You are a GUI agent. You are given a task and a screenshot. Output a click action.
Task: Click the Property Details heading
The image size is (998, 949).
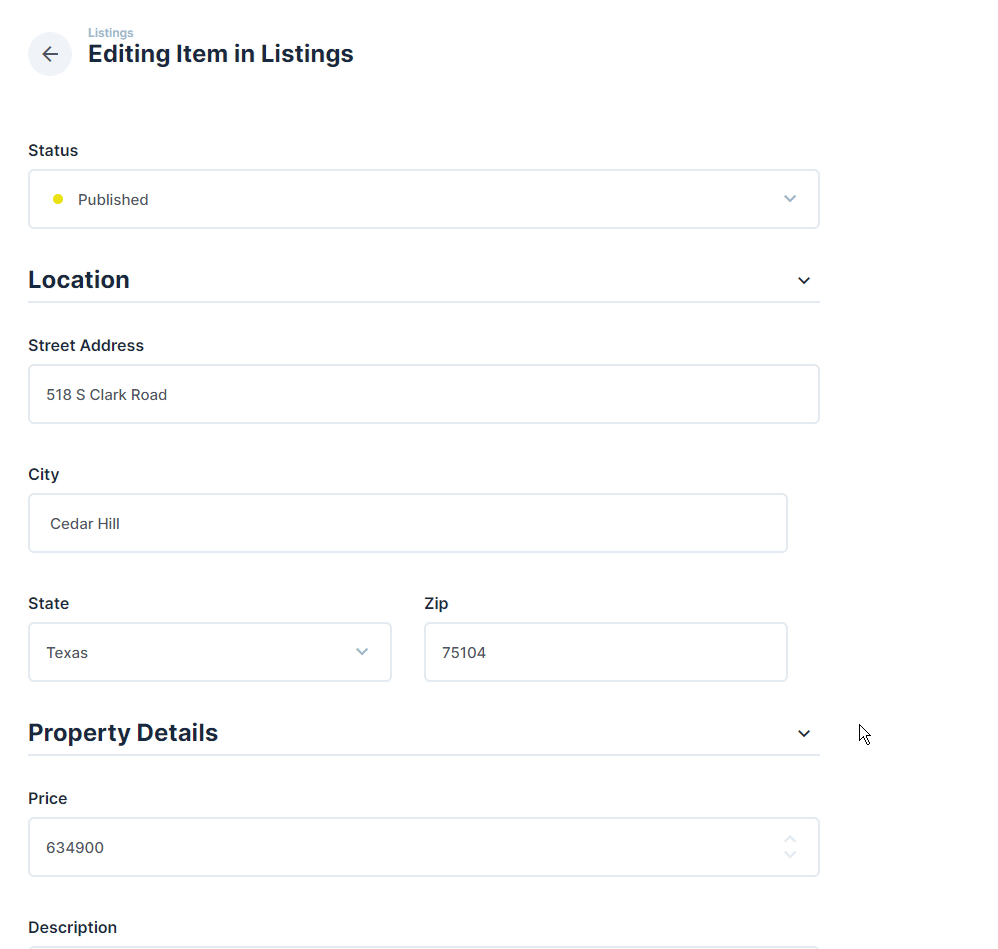tap(123, 733)
